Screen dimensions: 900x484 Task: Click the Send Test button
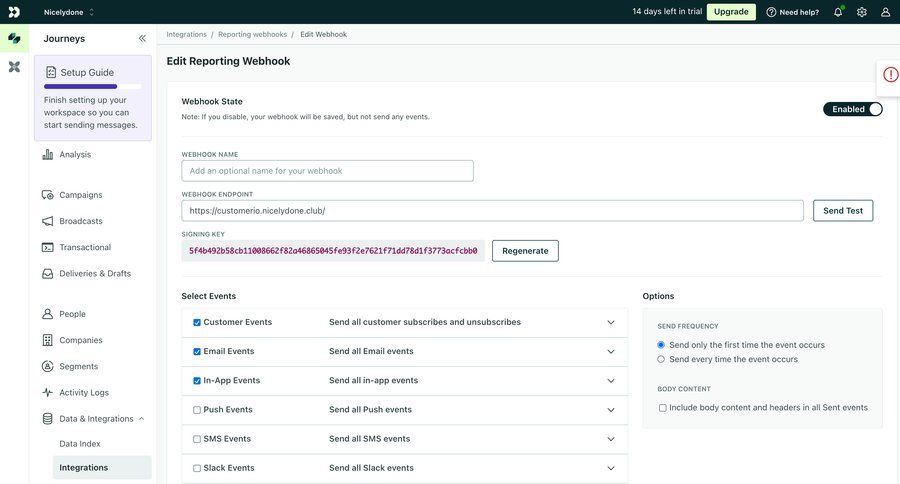coord(842,211)
